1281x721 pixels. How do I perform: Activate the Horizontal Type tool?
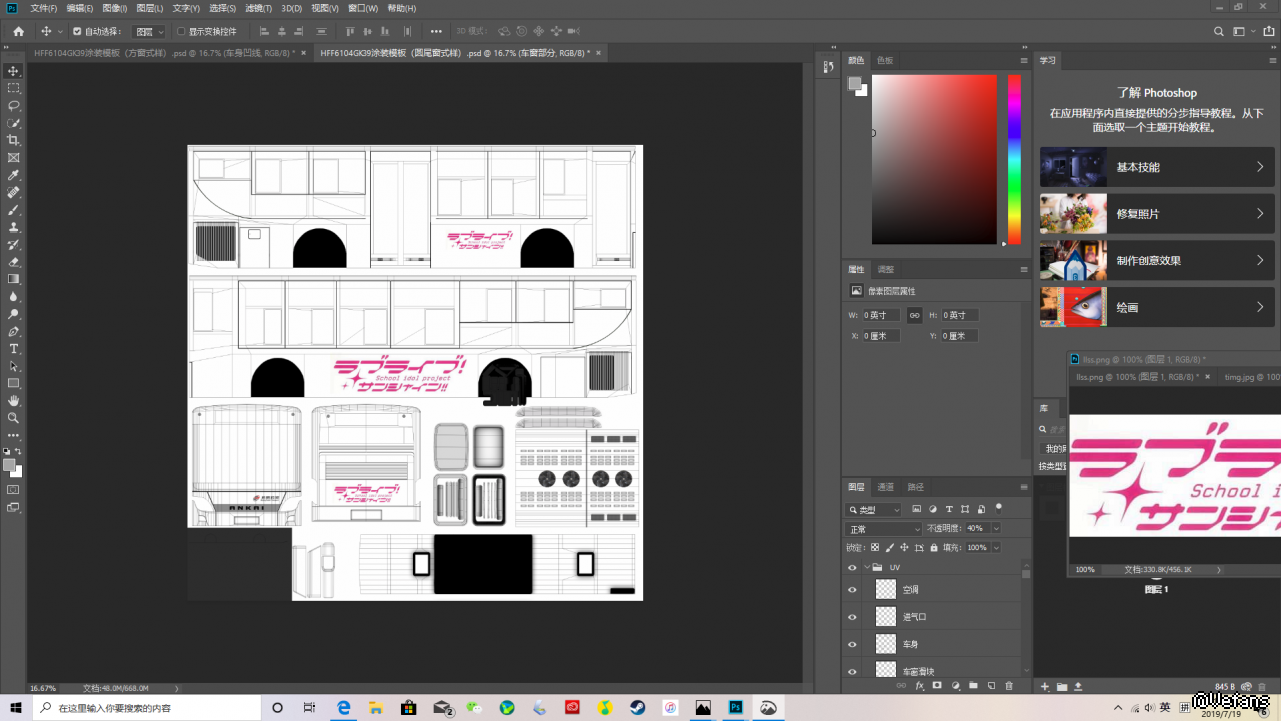14,349
